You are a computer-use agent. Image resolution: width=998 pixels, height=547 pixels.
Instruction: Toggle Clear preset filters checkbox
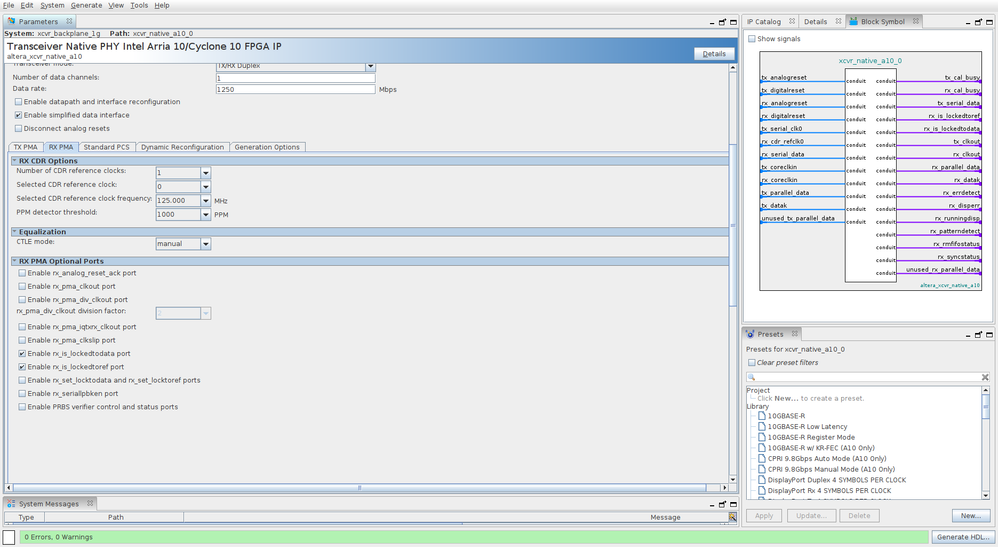pos(752,362)
